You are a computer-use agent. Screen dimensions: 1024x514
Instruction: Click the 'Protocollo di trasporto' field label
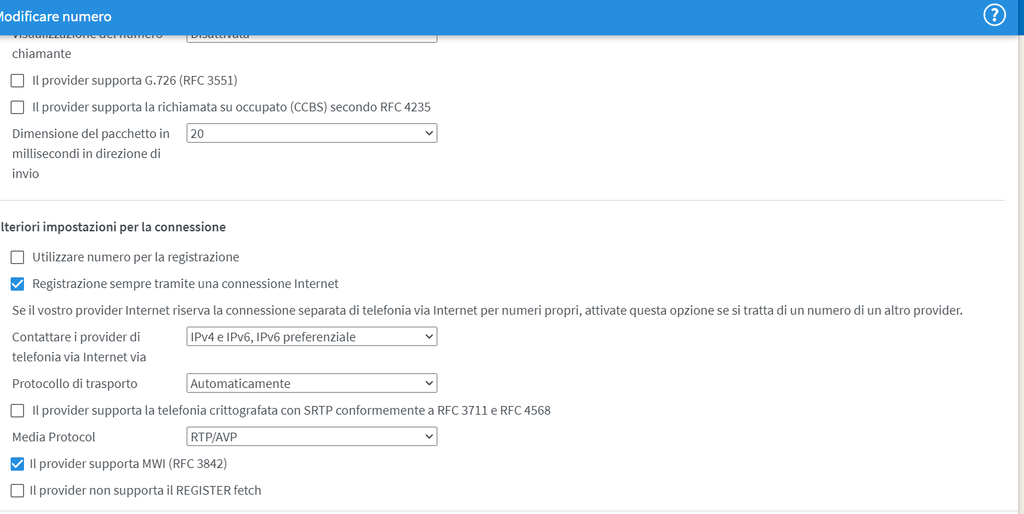pos(75,383)
